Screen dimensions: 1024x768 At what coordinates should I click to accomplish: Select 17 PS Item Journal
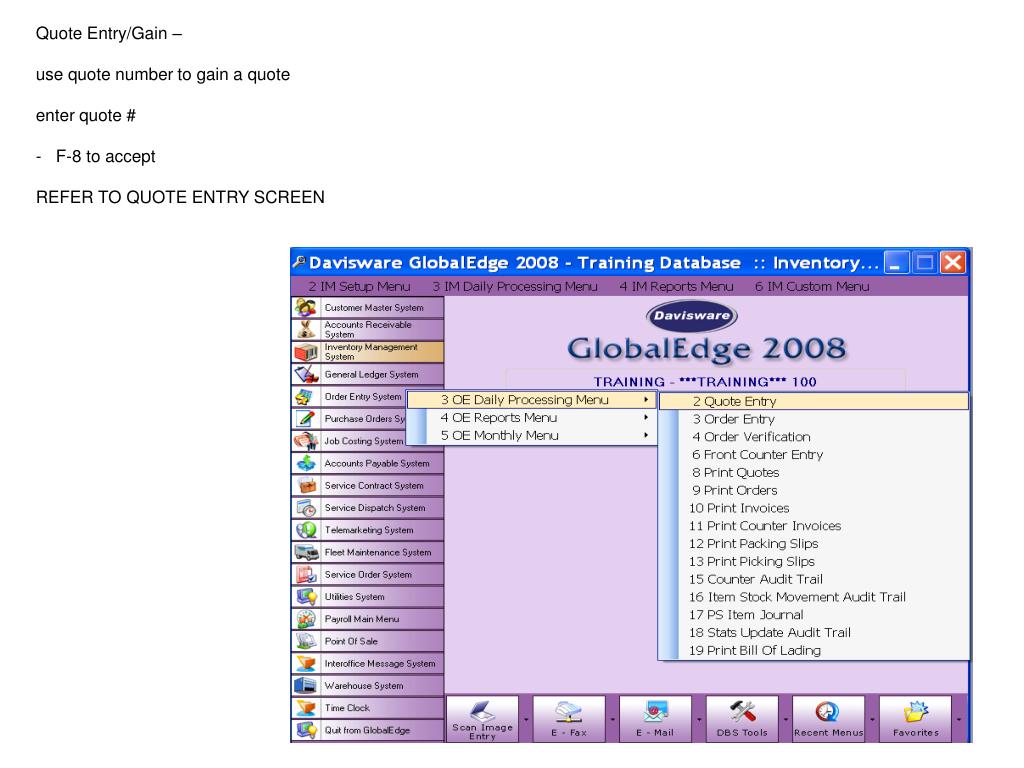814,615
